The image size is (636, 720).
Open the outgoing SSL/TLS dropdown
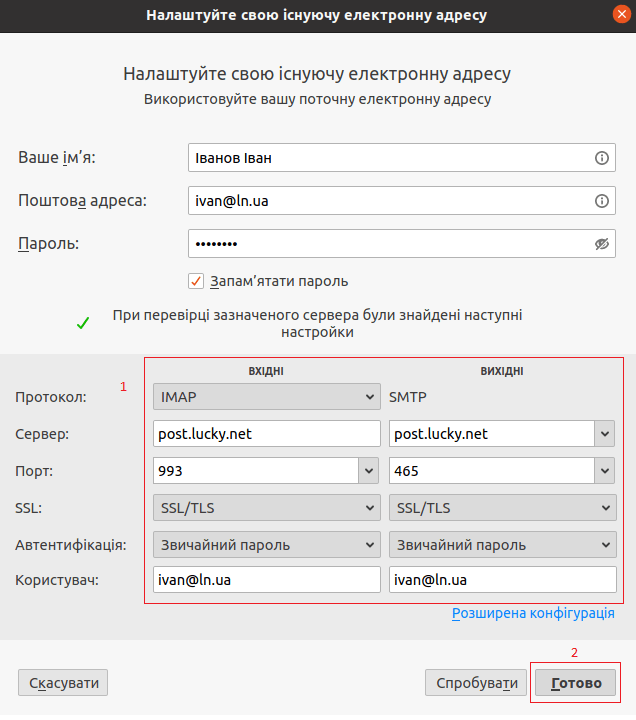(502, 508)
